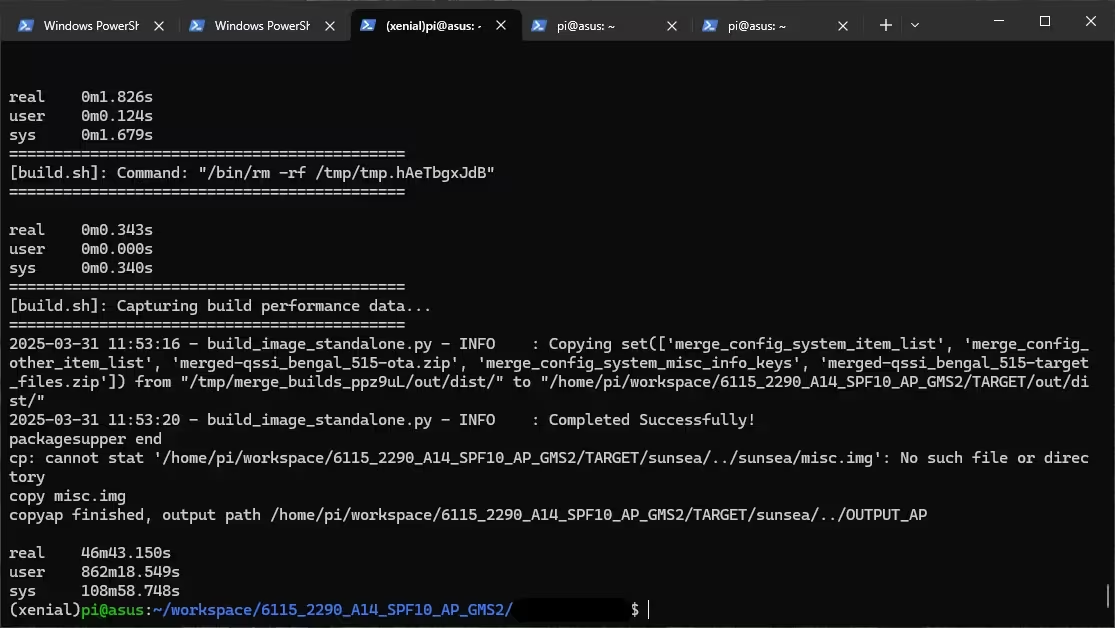Click the "user 0m0.000s" line
The width and height of the screenshot is (1115, 628).
click(80, 249)
